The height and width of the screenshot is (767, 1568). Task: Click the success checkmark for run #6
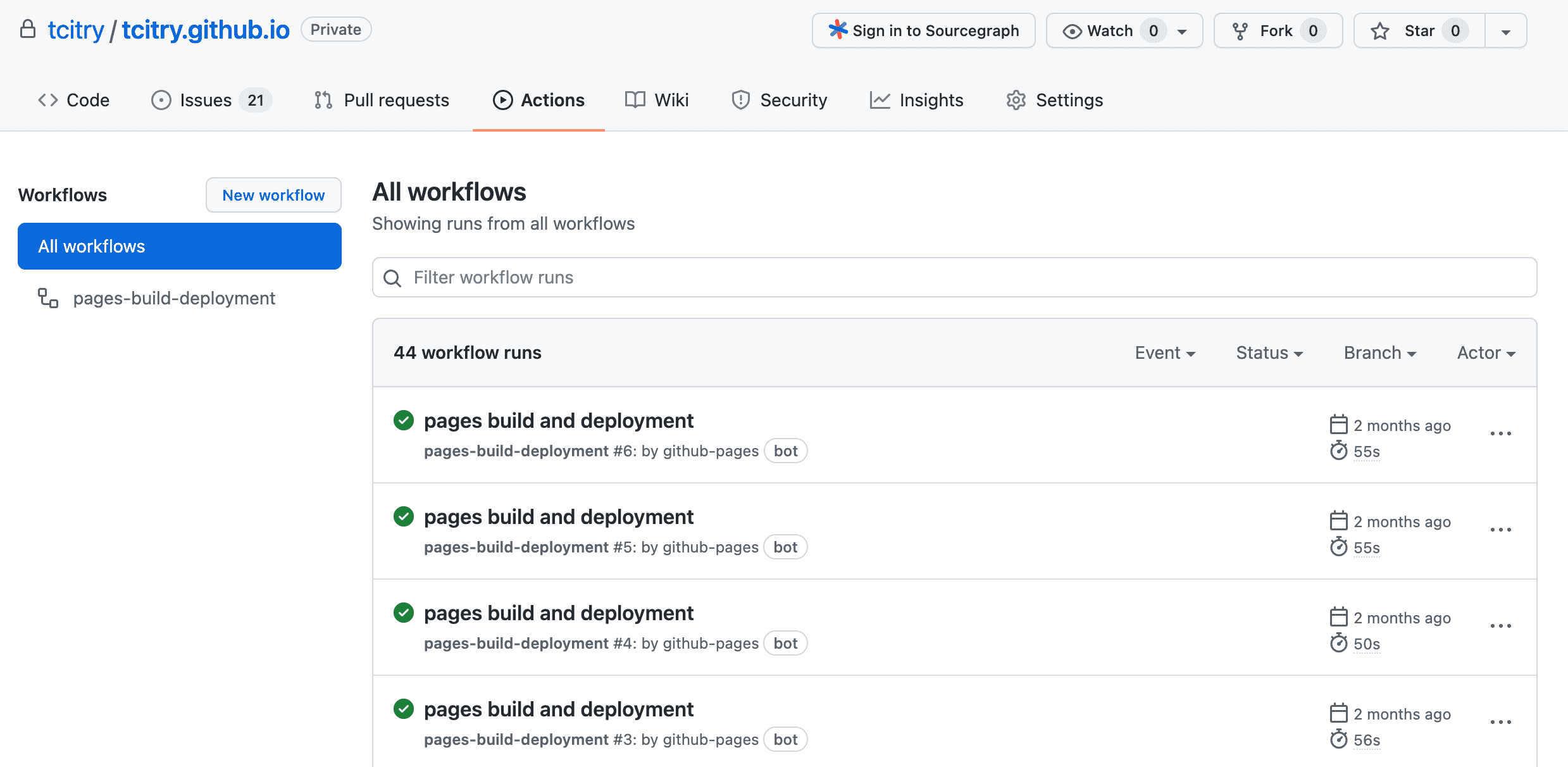pos(403,420)
